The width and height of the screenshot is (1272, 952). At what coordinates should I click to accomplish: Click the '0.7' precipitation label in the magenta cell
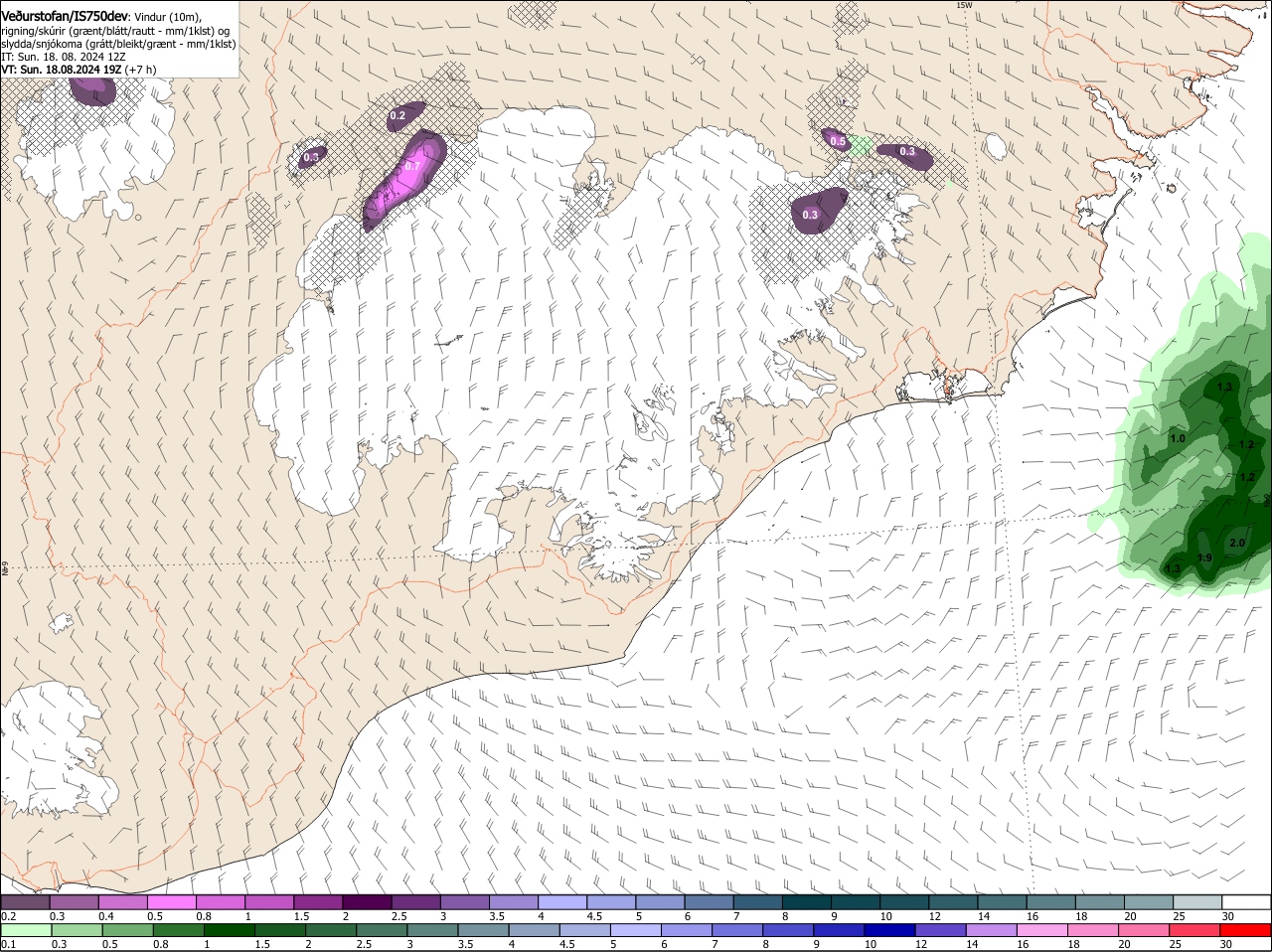pyautogui.click(x=410, y=167)
